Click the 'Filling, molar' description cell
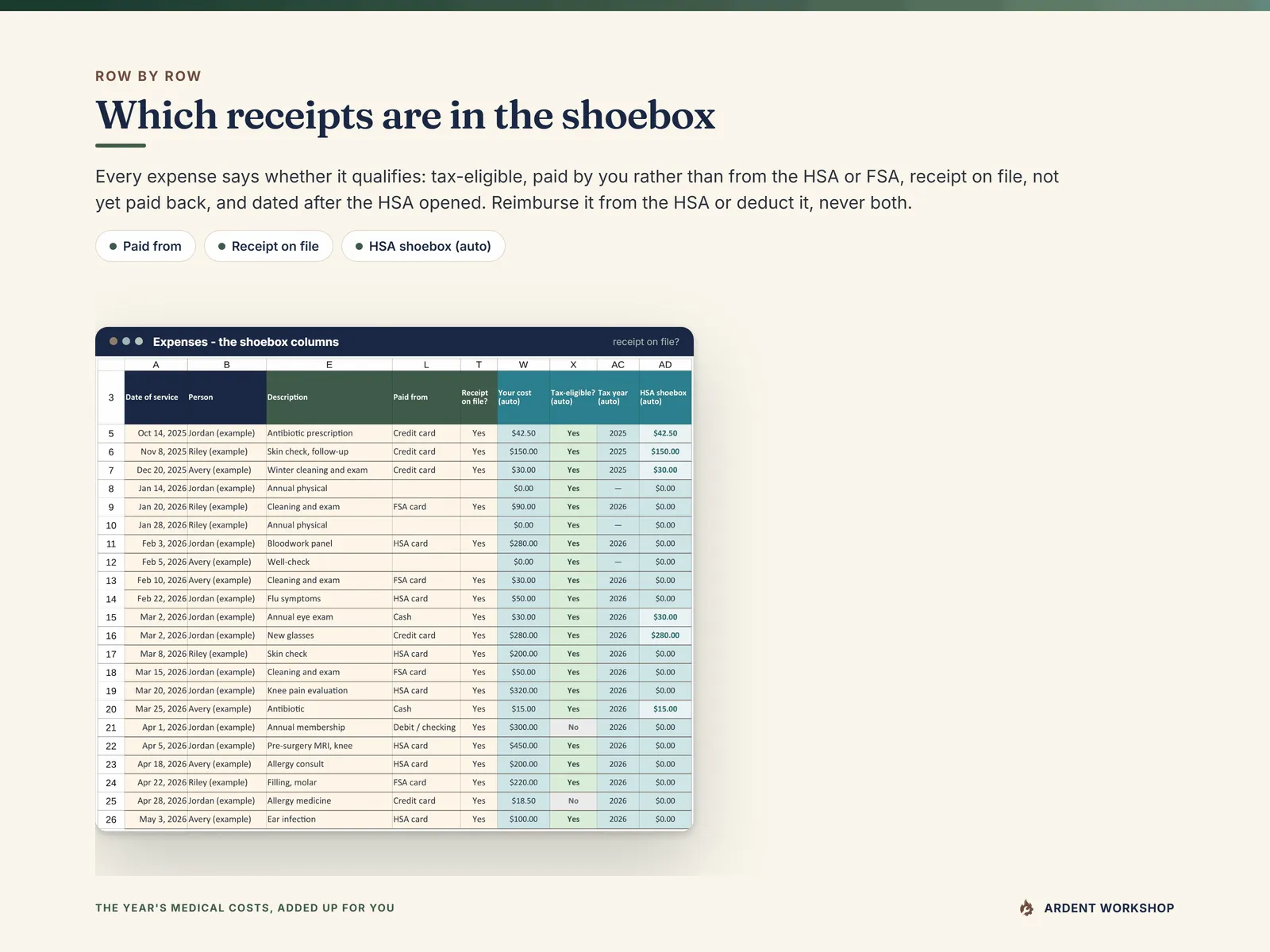Viewport: 1270px width, 952px height. [x=329, y=782]
